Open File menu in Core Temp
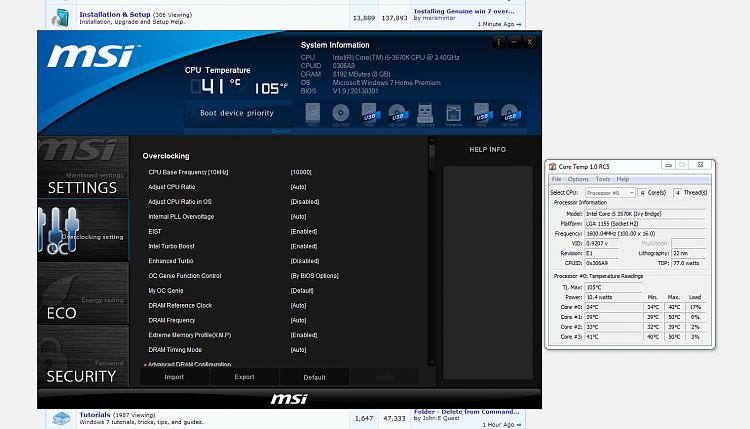The width and height of the screenshot is (750, 429). coord(556,179)
